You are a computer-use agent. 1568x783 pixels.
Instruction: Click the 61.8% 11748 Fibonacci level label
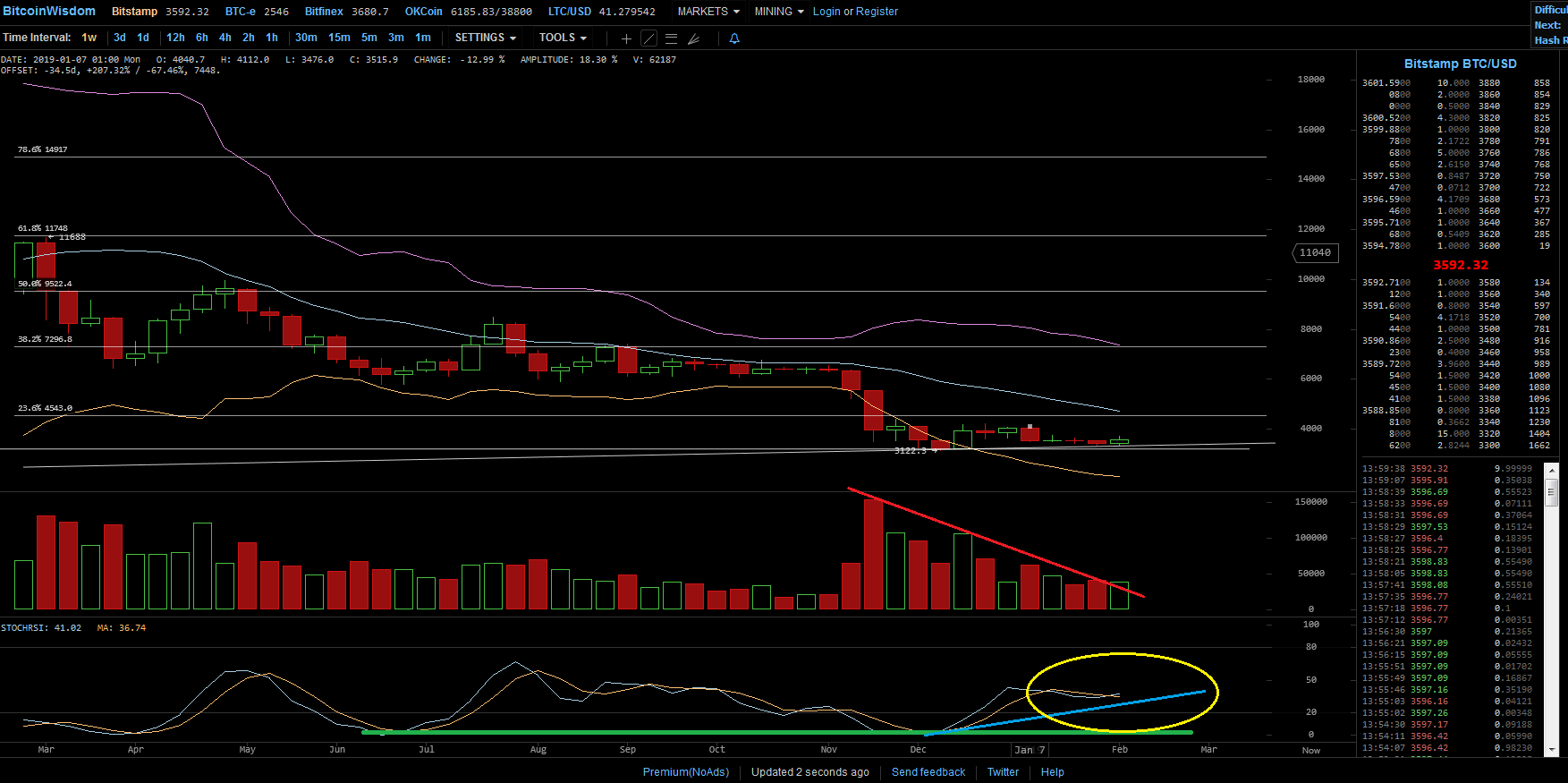point(43,228)
